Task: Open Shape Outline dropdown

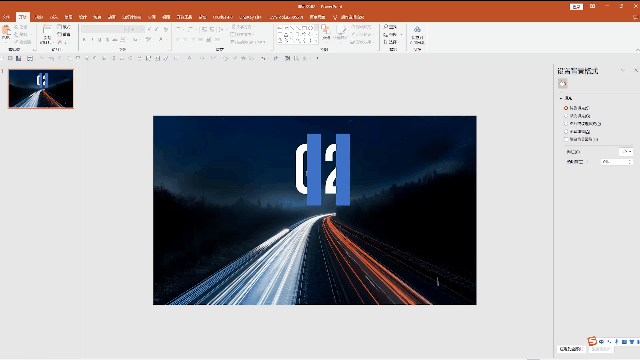Action: pyautogui.click(x=362, y=34)
